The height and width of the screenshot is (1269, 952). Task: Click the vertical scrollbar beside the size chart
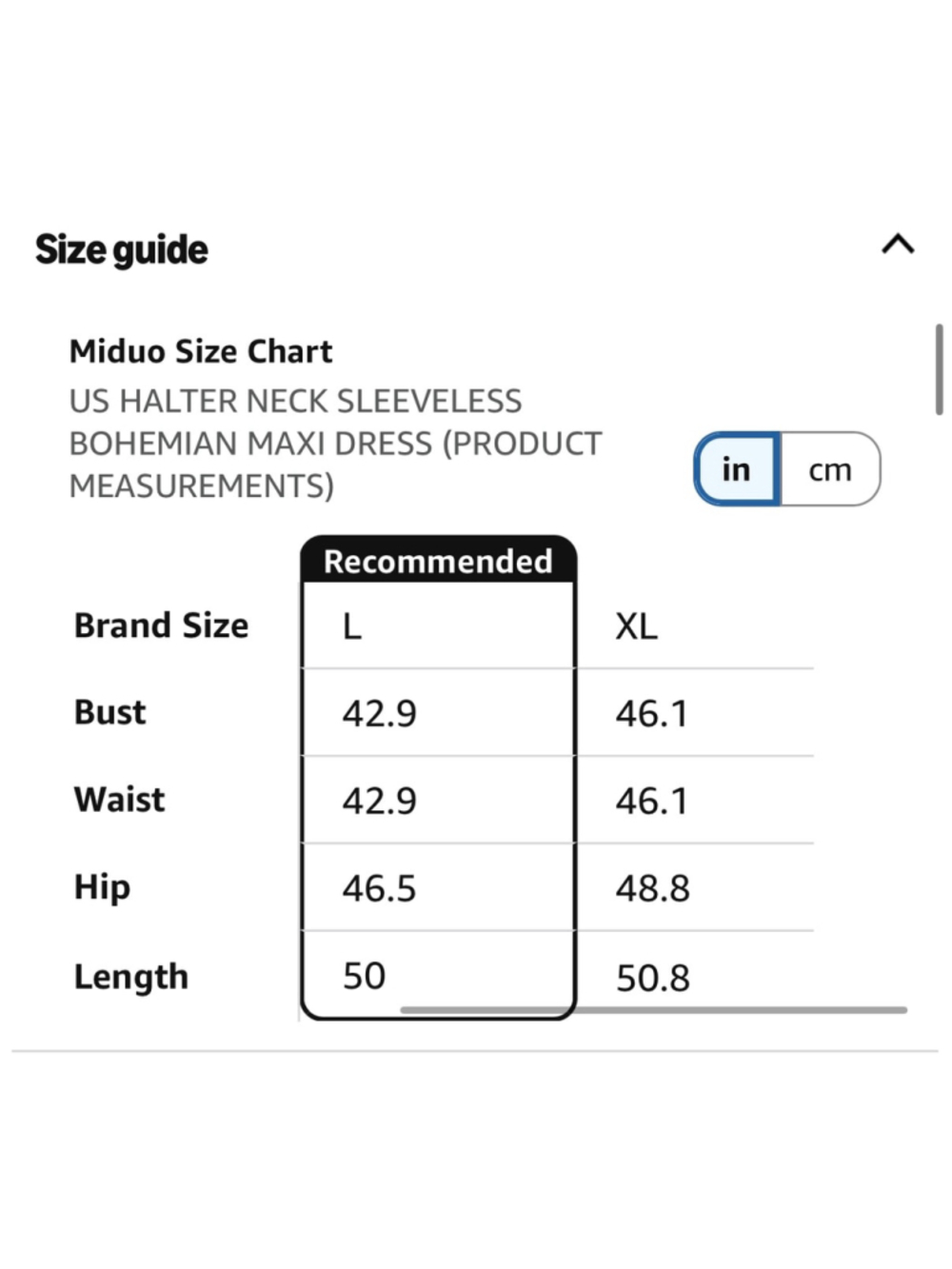tap(939, 369)
